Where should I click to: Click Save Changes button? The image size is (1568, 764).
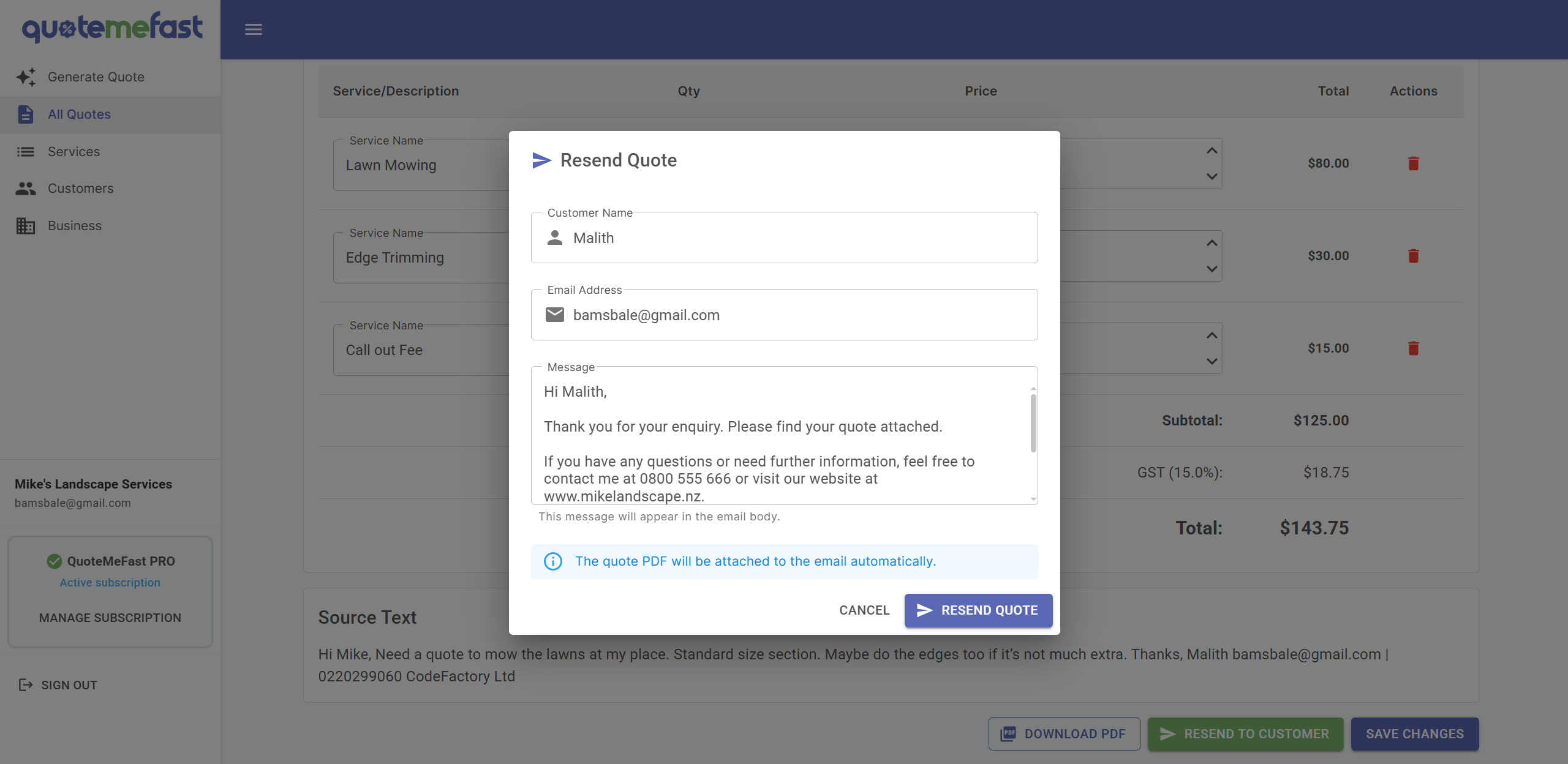tap(1415, 734)
